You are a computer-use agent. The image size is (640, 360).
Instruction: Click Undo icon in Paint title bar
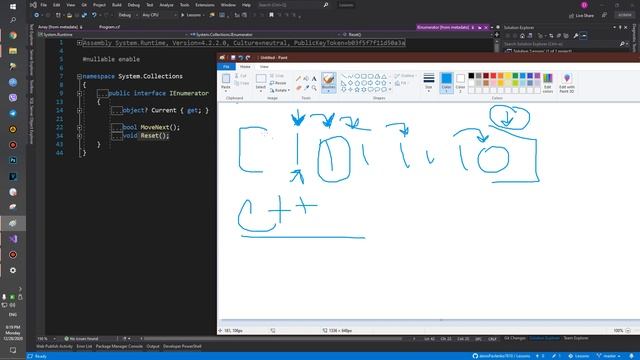(240, 58)
